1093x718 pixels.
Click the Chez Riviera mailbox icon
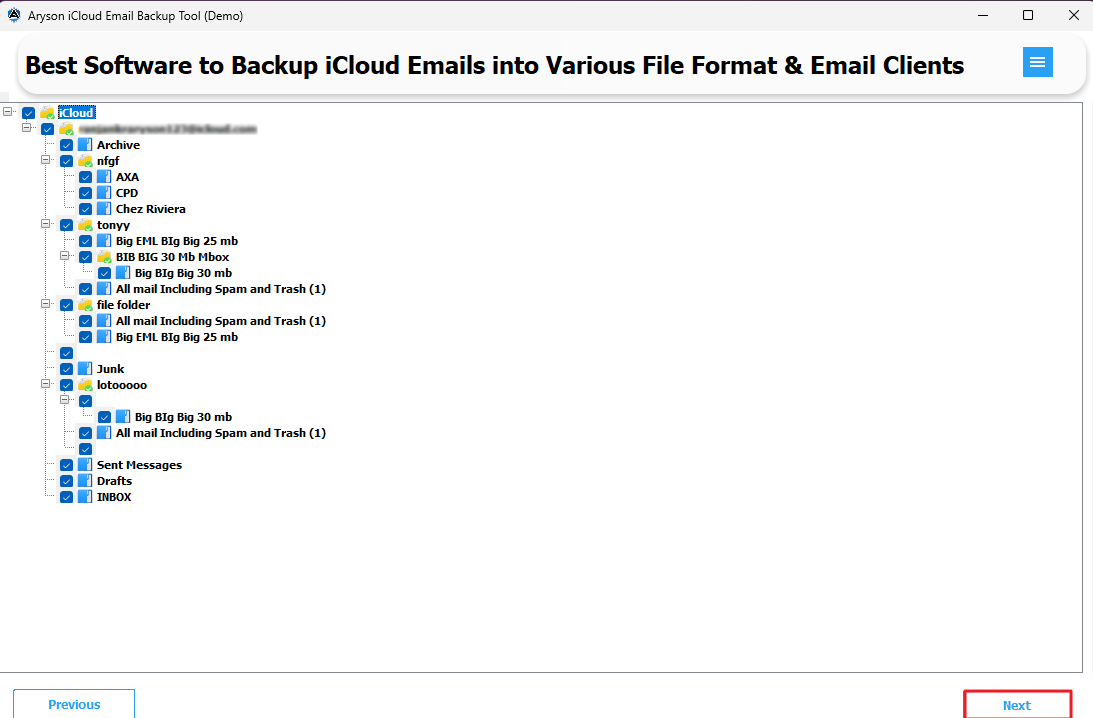[104, 209]
